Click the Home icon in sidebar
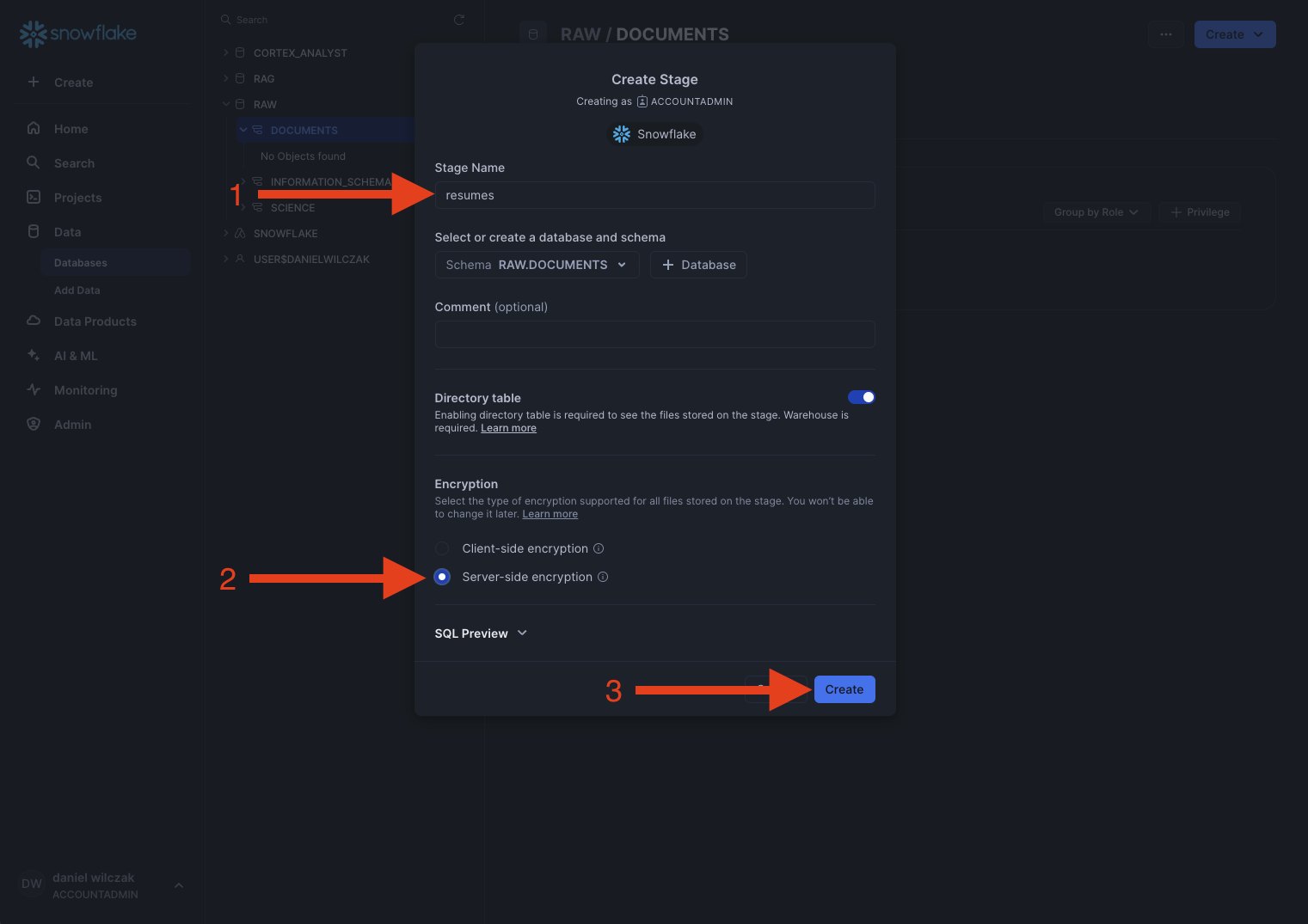Image resolution: width=1308 pixels, height=924 pixels. point(34,128)
